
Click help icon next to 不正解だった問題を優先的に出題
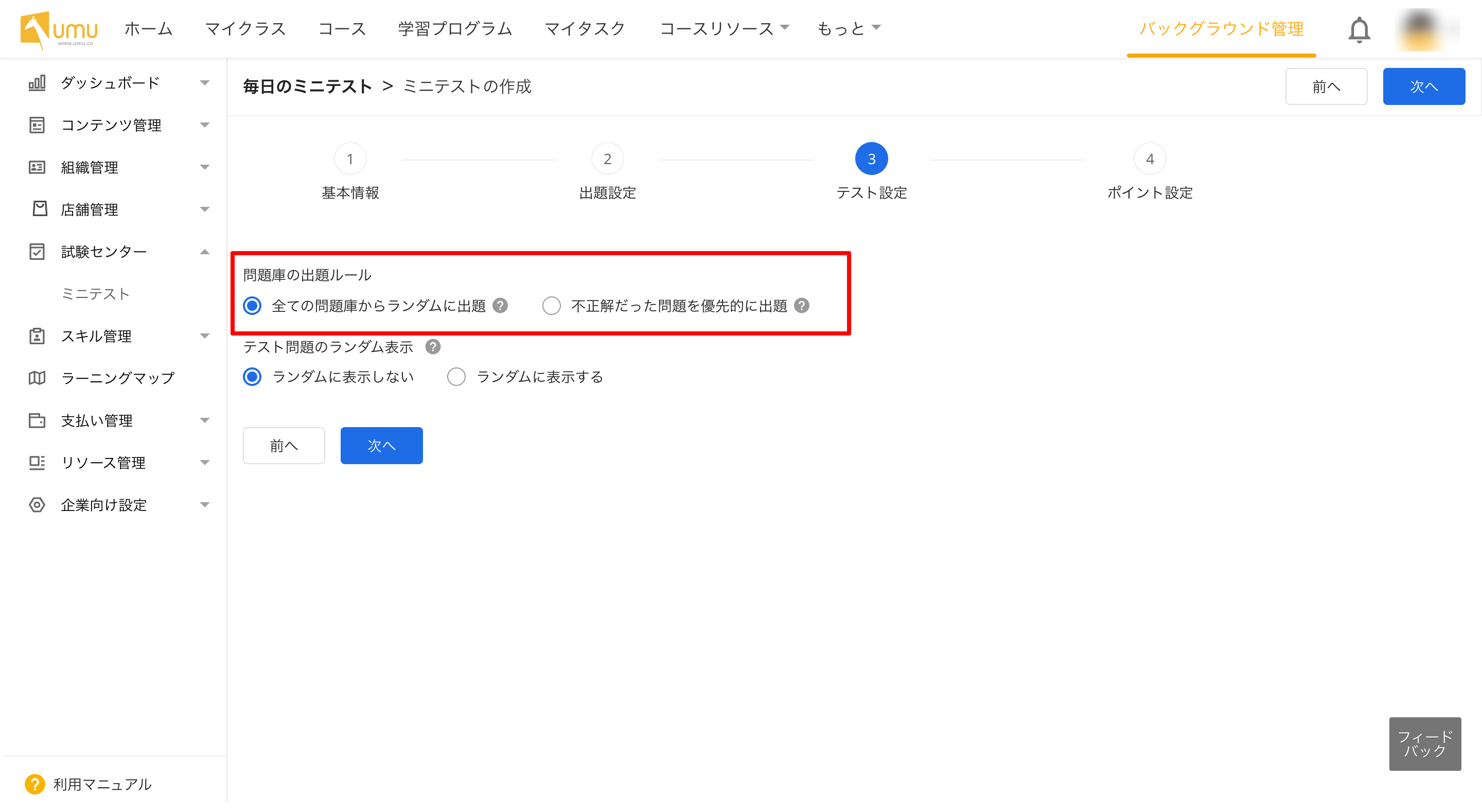(801, 306)
